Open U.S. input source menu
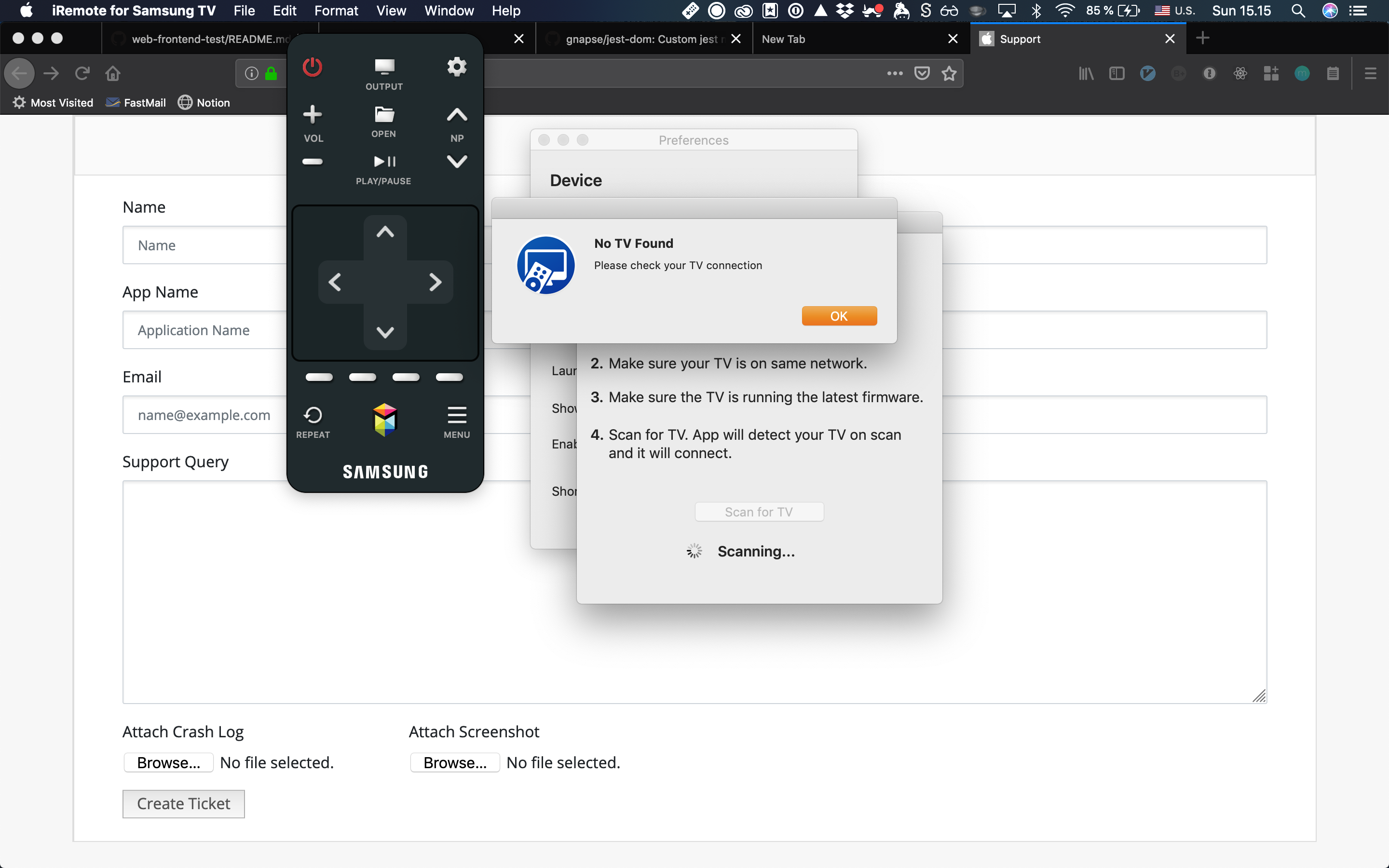This screenshot has height=868, width=1389. pos(1174,10)
